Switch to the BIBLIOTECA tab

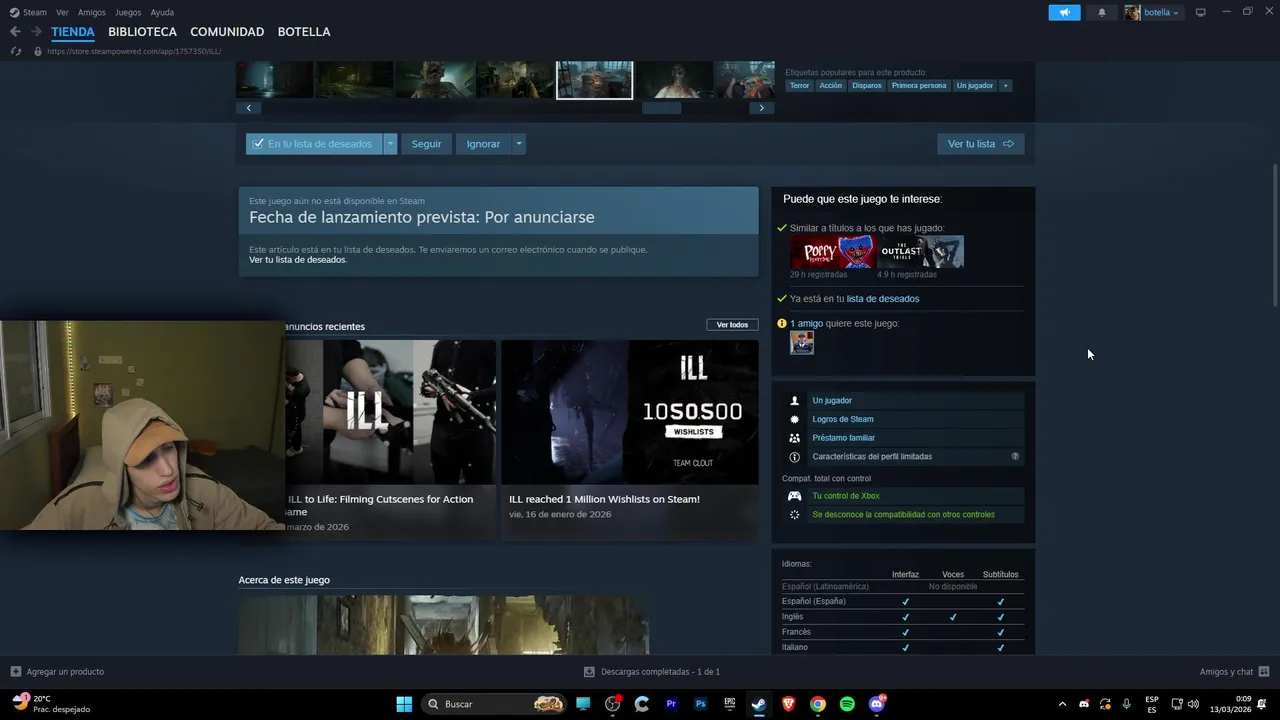(x=142, y=32)
